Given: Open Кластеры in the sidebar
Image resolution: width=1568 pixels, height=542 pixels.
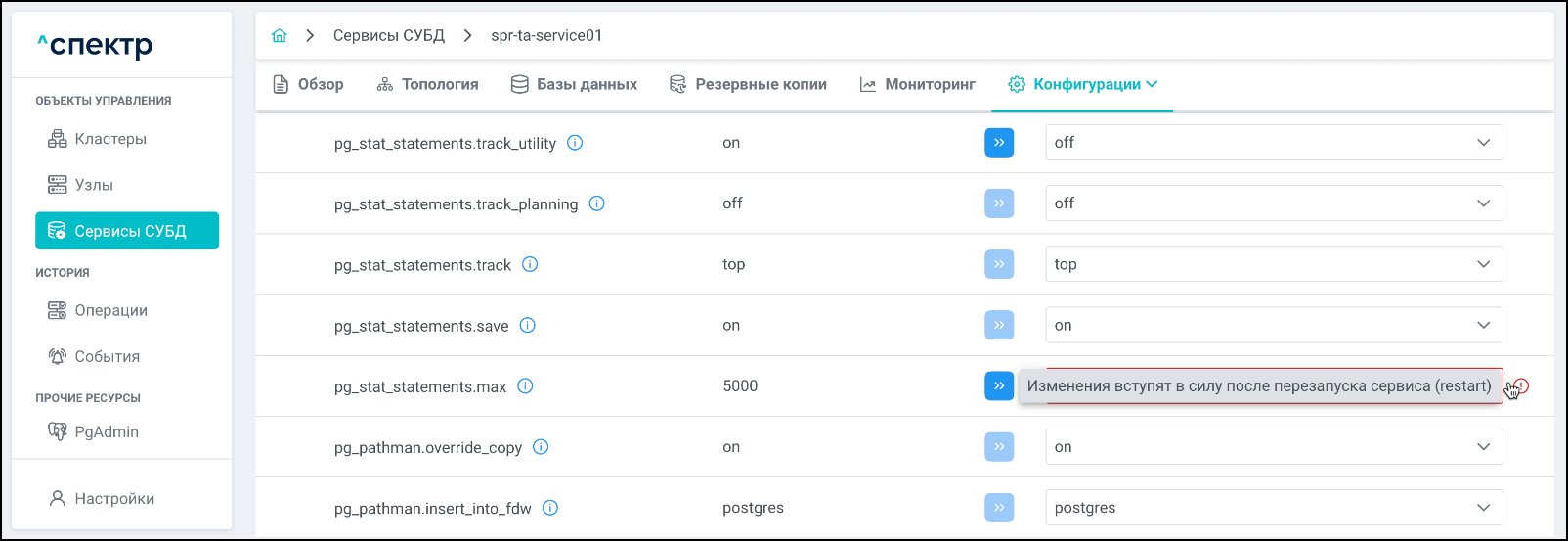Looking at the screenshot, I should click(x=110, y=139).
